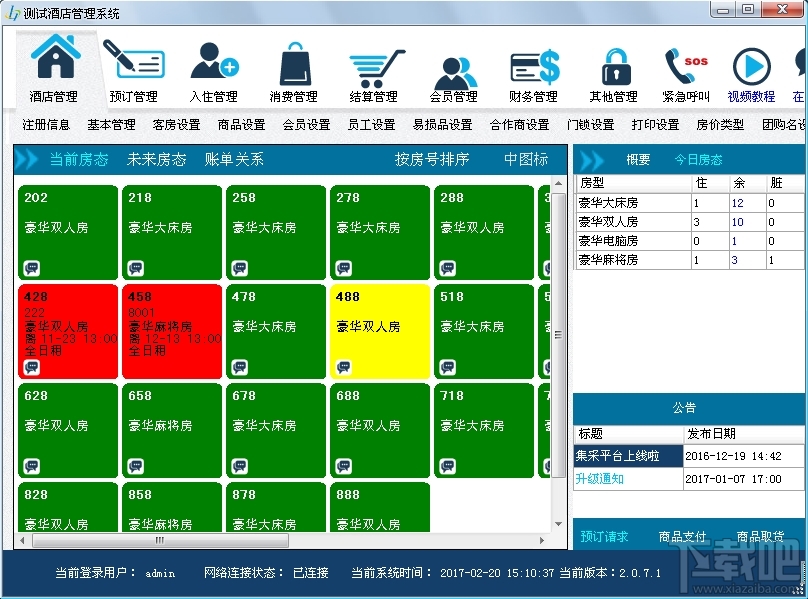Screen dimensions: 808x599
Task: Click the message icon on room 688
Action: pyautogui.click(x=344, y=466)
